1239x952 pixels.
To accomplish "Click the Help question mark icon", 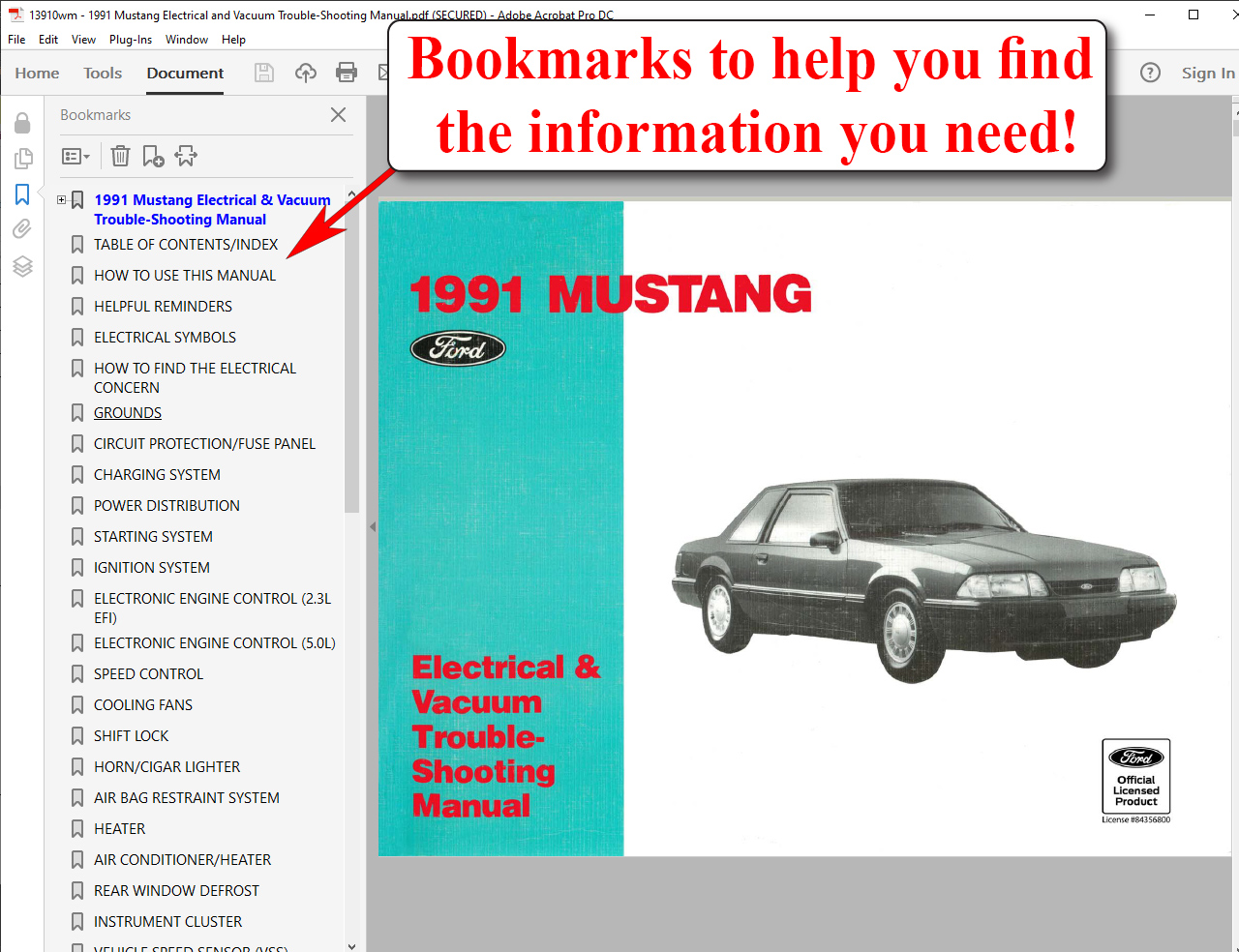I will click(1150, 73).
